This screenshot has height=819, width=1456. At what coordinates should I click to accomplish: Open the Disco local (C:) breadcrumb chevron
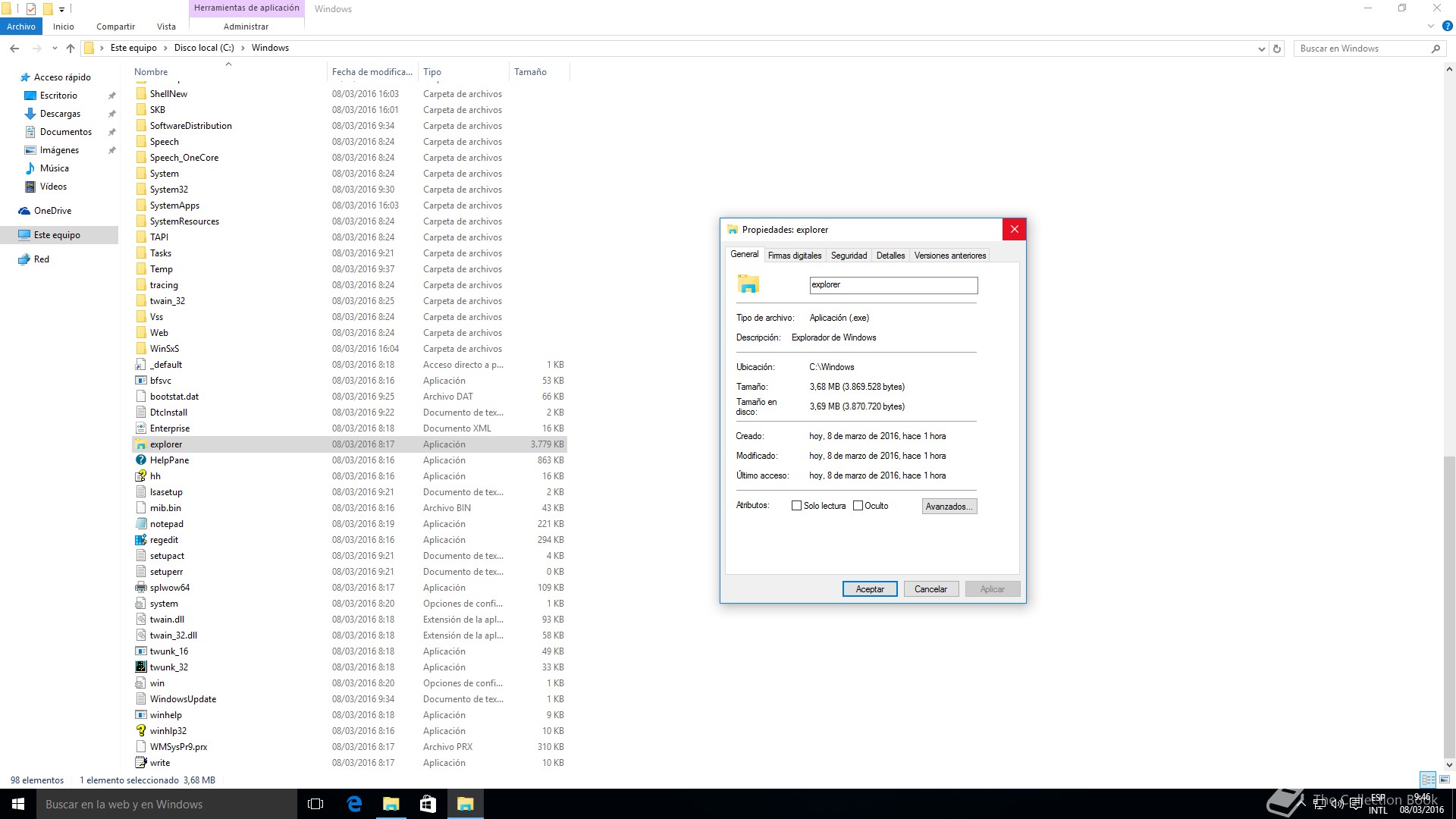click(243, 48)
